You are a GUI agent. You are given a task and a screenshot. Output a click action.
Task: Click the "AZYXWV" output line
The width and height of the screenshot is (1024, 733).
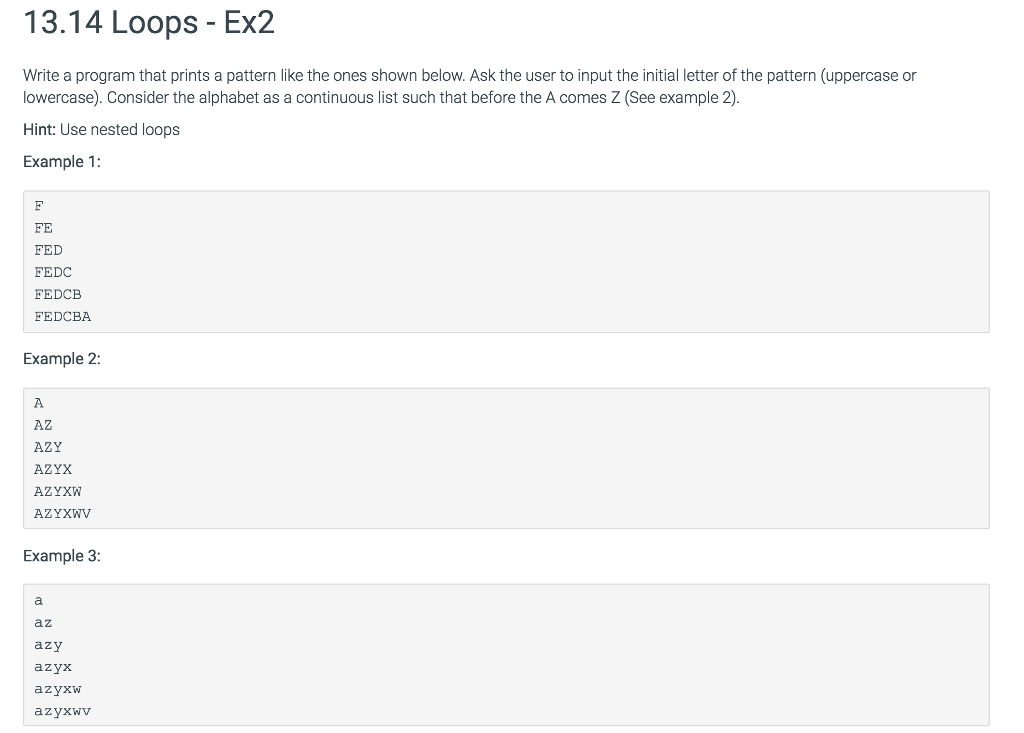tap(62, 513)
